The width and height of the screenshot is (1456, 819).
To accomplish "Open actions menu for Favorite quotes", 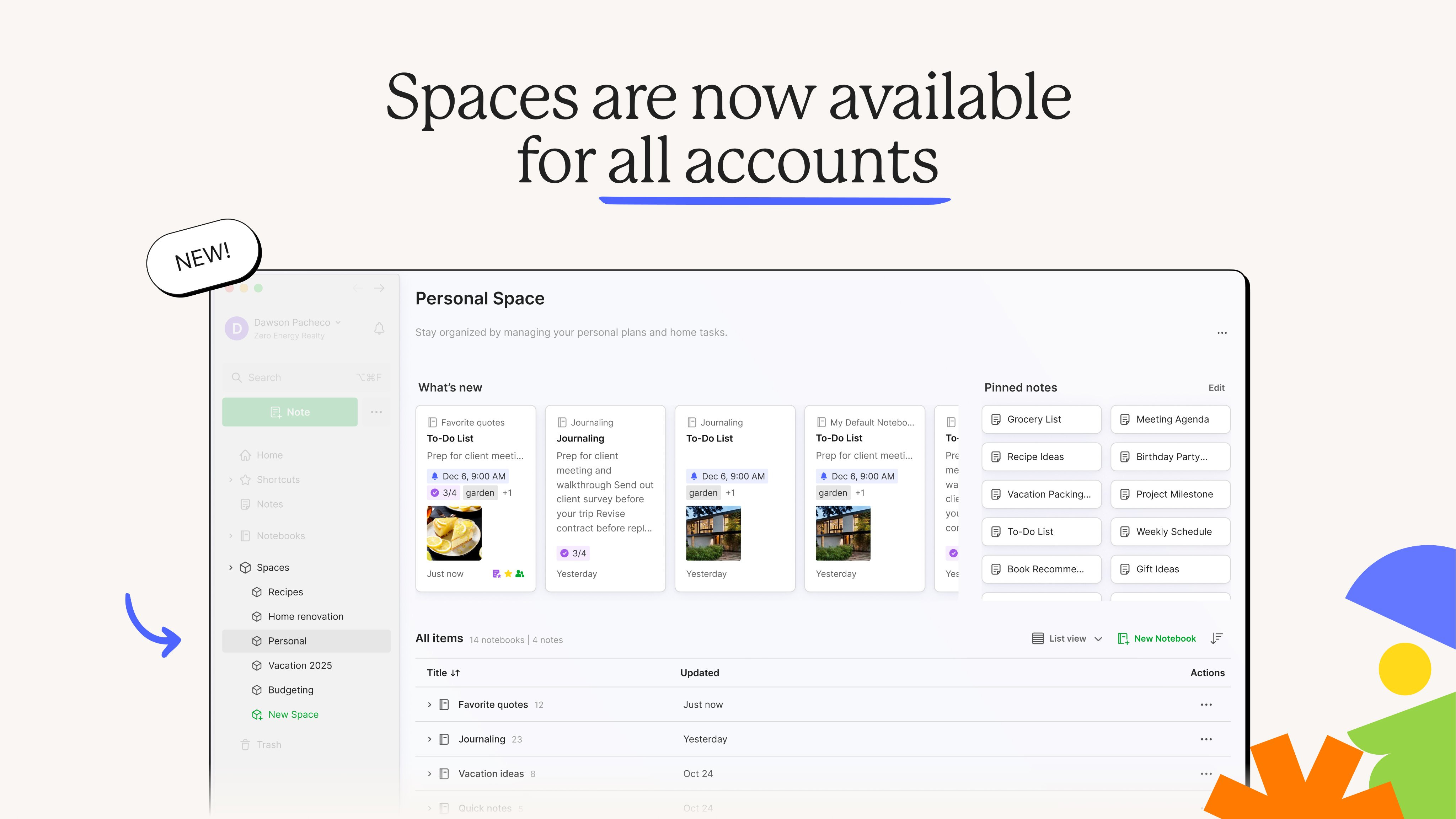I will (x=1206, y=705).
